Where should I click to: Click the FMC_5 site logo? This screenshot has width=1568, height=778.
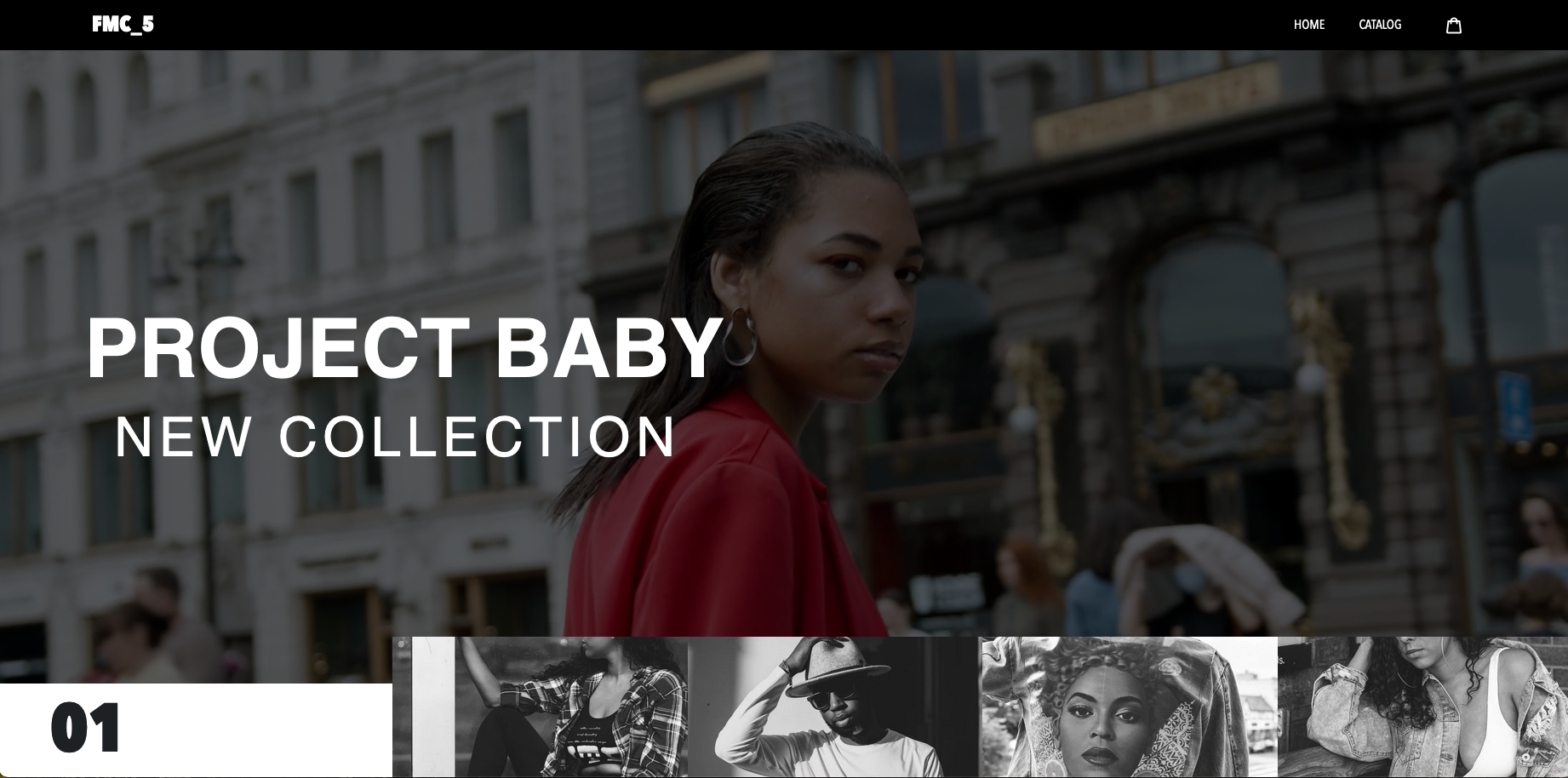point(123,24)
